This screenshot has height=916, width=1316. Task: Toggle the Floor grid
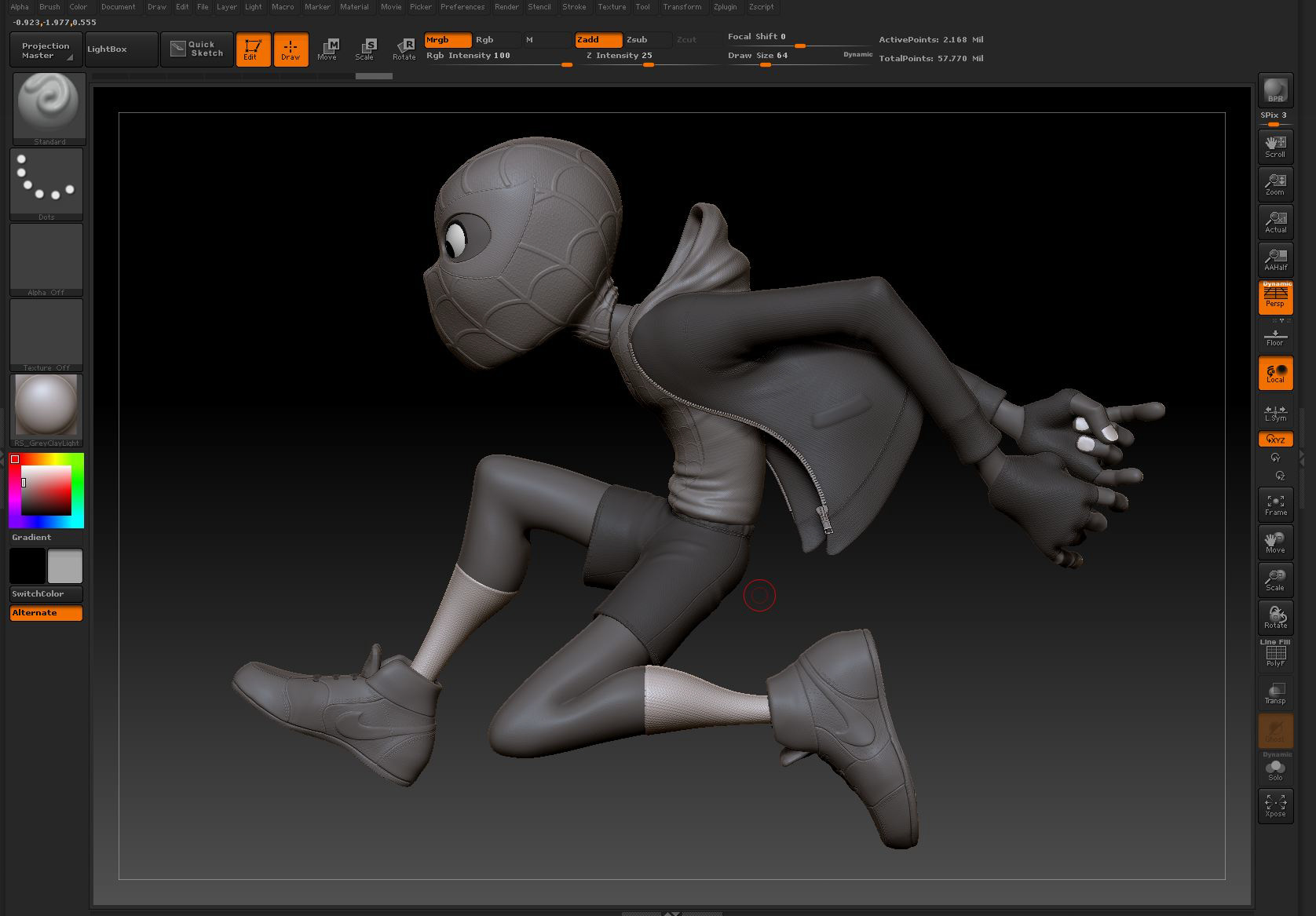1275,338
